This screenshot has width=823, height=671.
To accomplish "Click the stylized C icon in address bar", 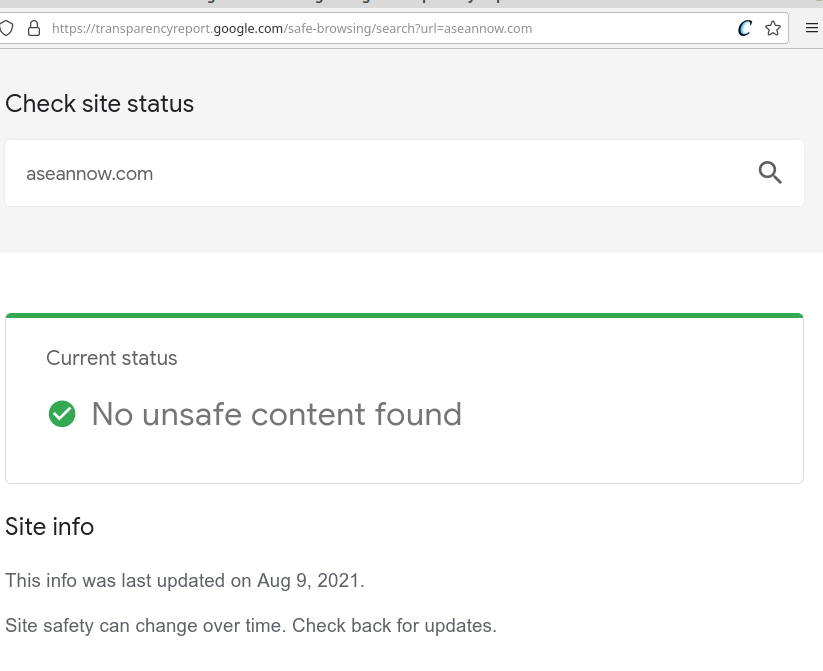I will (744, 28).
